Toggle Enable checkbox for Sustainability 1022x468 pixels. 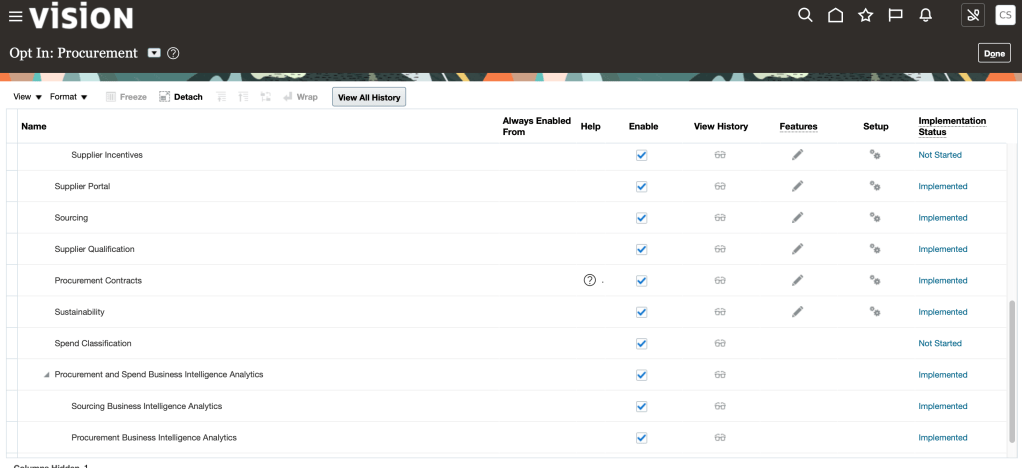[642, 312]
